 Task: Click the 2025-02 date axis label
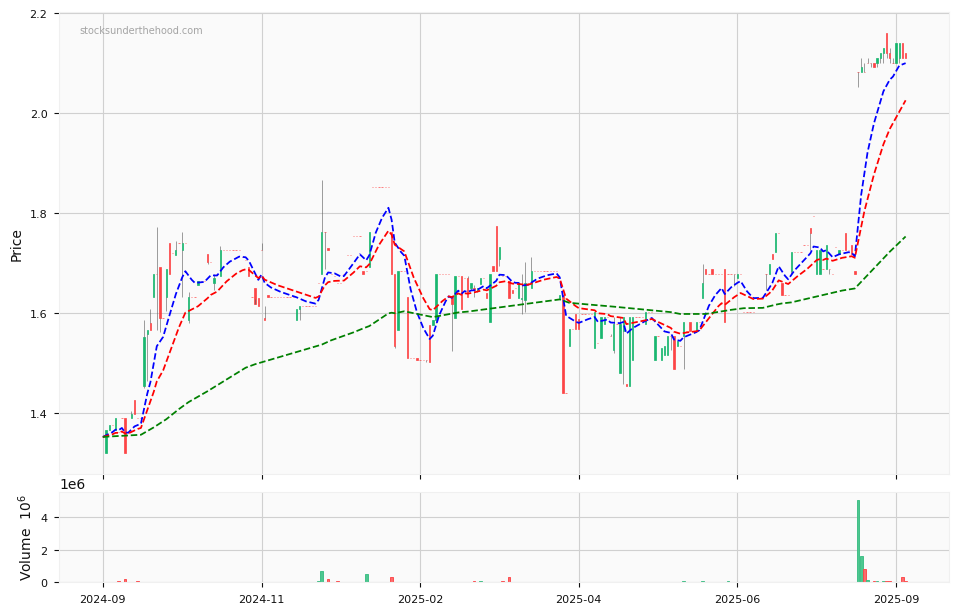pos(421,600)
